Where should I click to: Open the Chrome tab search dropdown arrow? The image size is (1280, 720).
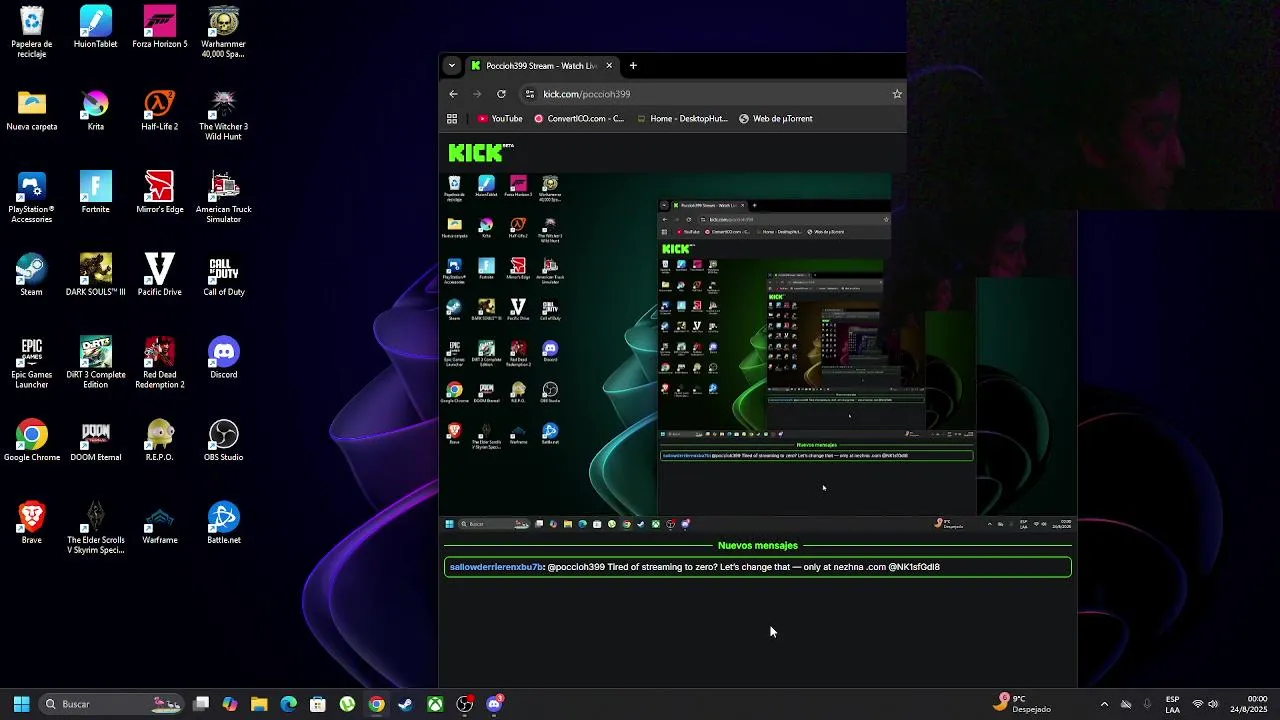[452, 66]
